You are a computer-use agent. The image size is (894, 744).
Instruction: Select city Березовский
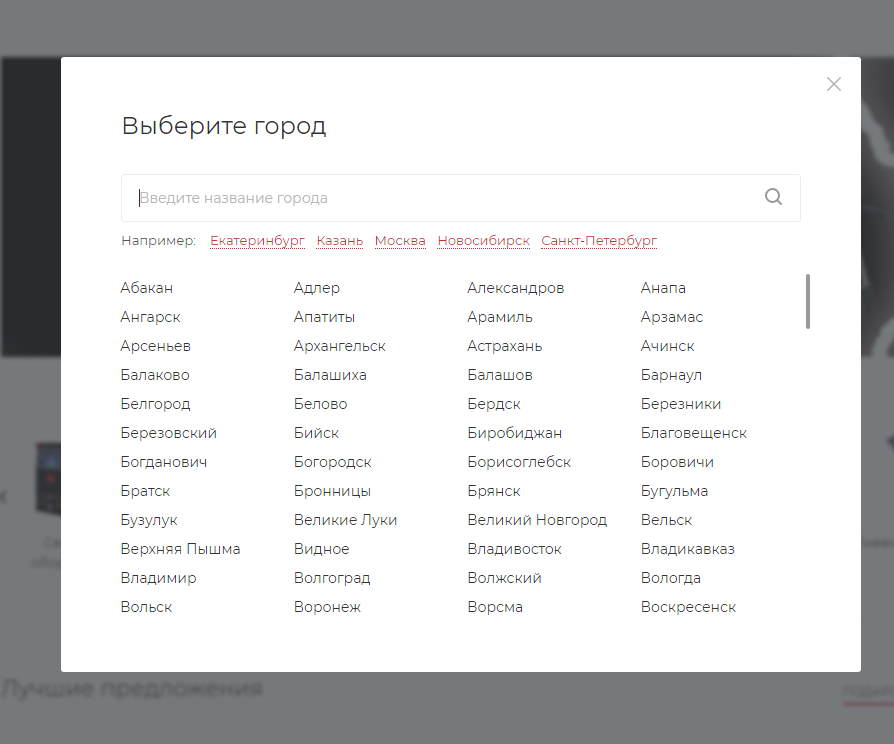tap(169, 433)
